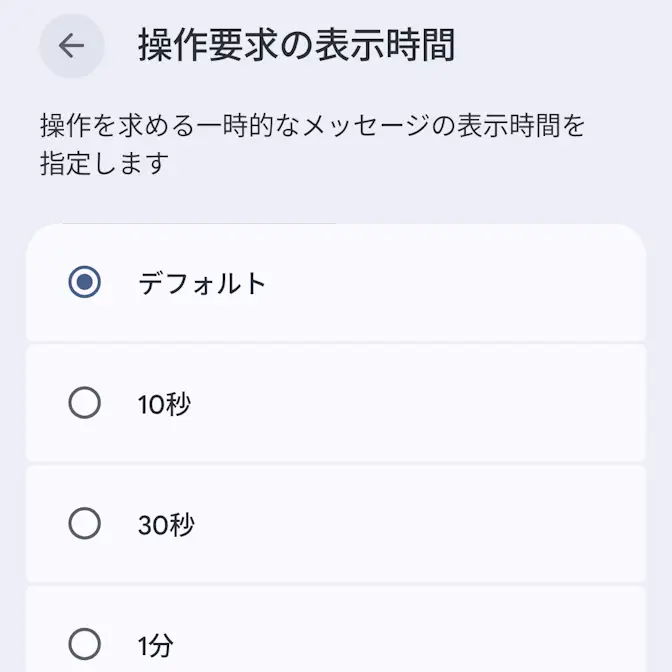Select the 1分 radio button
Viewport: 672px width, 672px height.
point(85,644)
